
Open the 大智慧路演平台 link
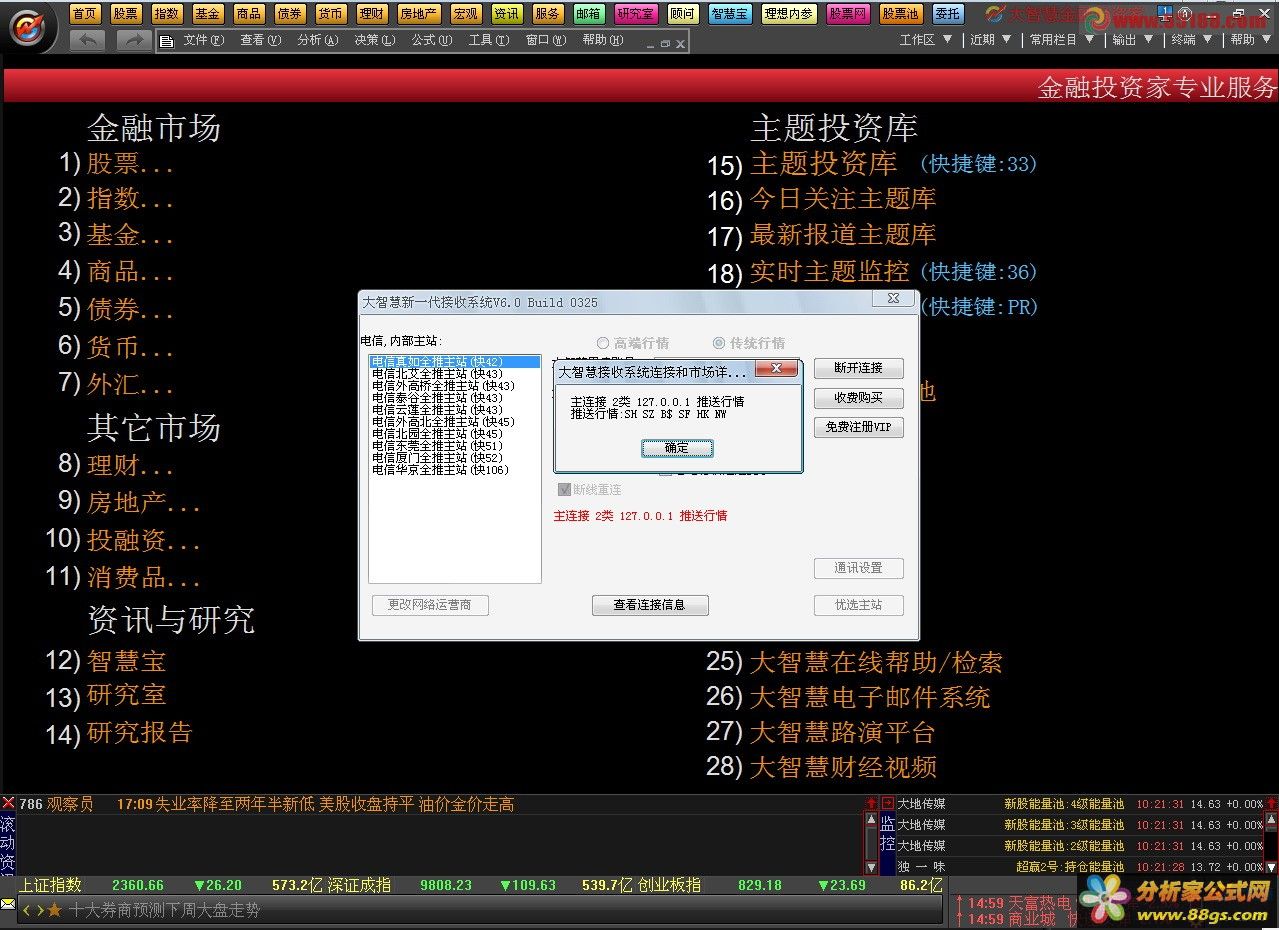[842, 732]
